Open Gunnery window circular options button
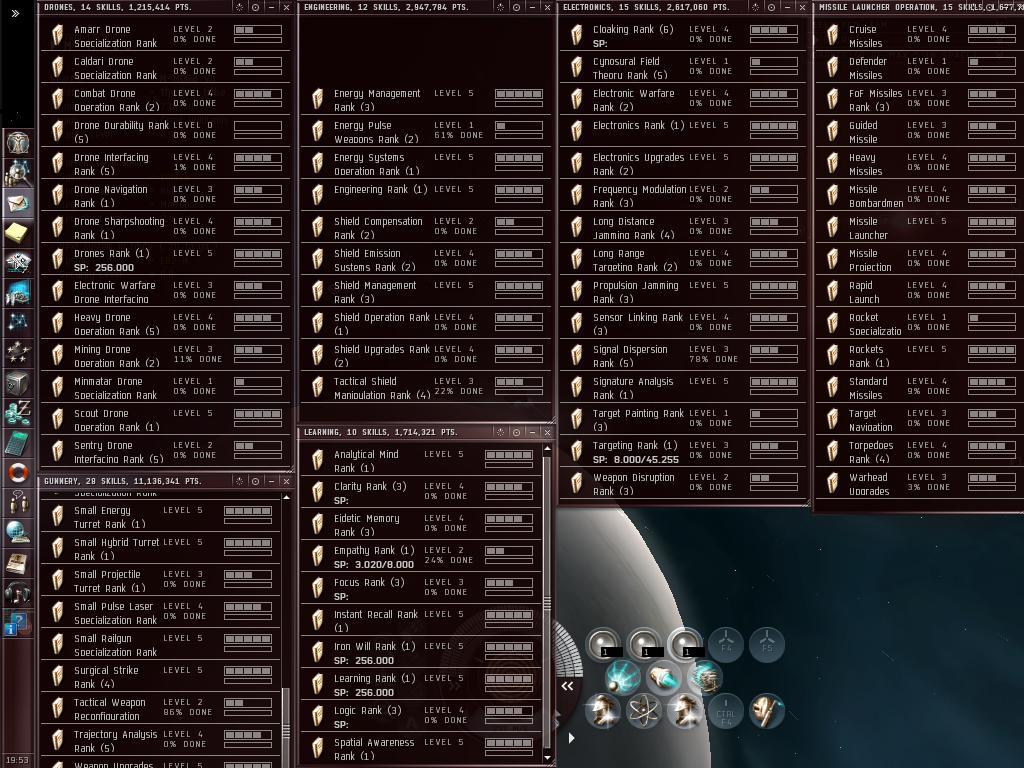 coord(255,481)
